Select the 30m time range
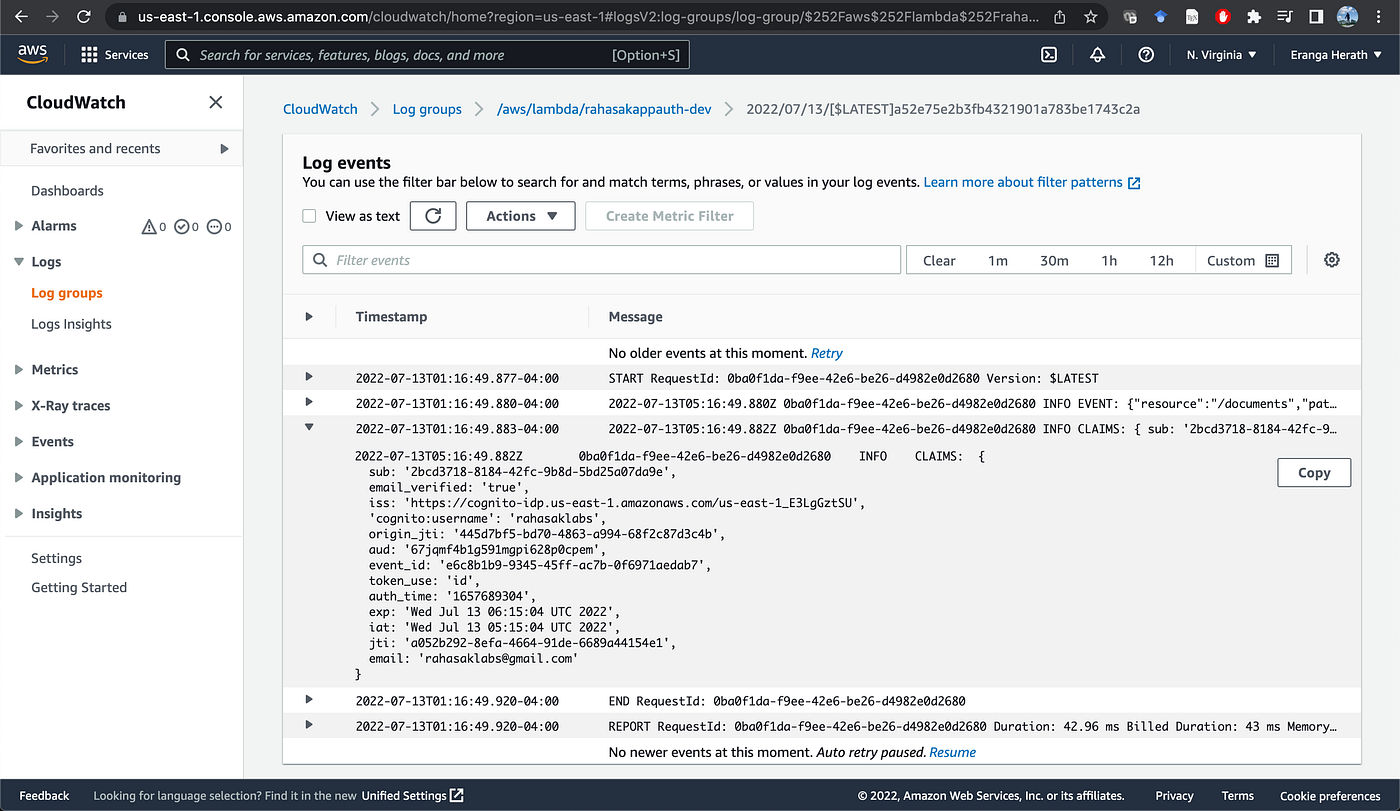The width and height of the screenshot is (1400, 811). (x=1054, y=260)
